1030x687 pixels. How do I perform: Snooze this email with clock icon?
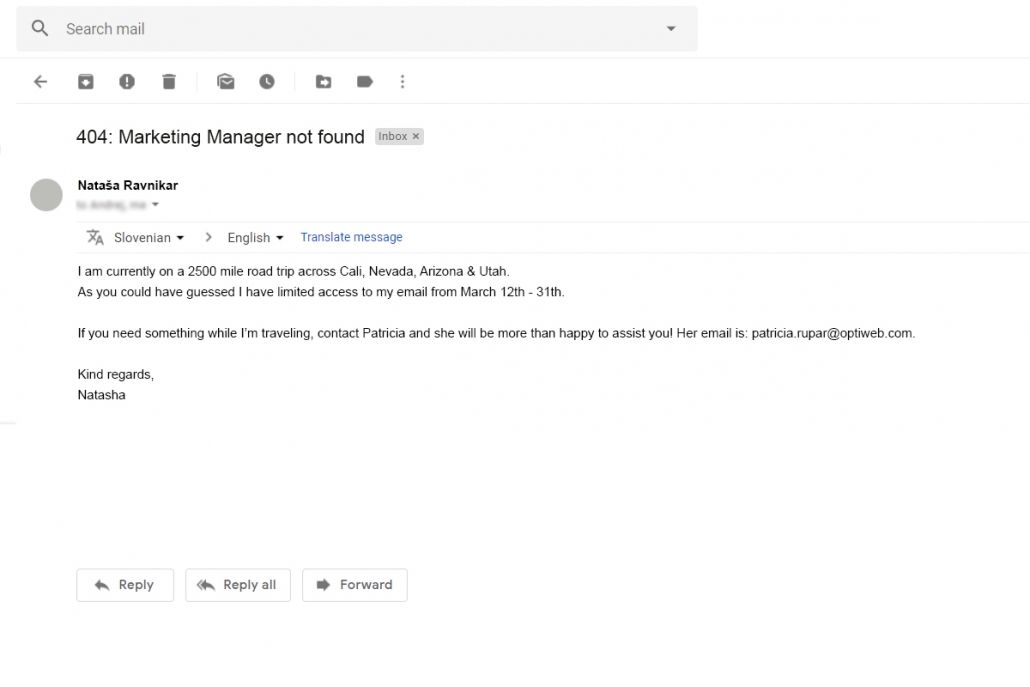coord(267,82)
